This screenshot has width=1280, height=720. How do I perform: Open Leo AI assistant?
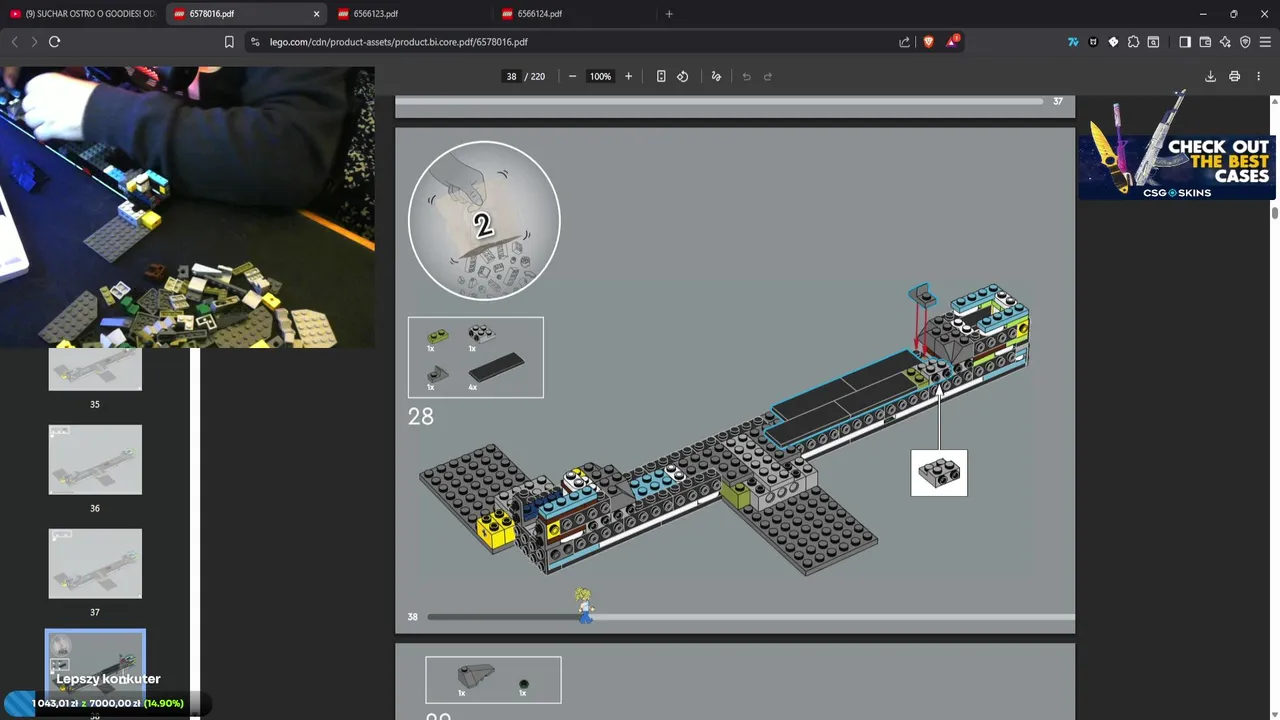(x=1225, y=42)
